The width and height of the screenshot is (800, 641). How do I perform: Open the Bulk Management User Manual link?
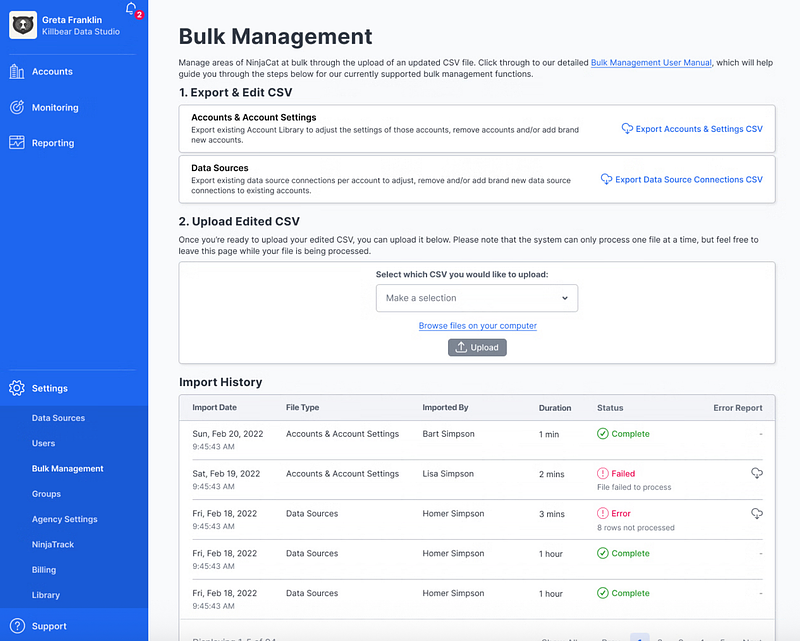click(651, 63)
